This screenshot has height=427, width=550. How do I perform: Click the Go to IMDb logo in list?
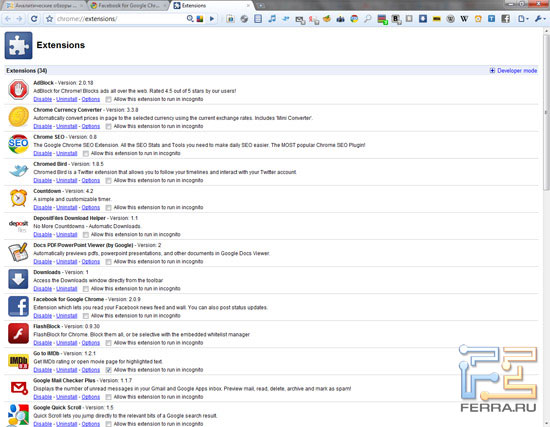coord(18,361)
